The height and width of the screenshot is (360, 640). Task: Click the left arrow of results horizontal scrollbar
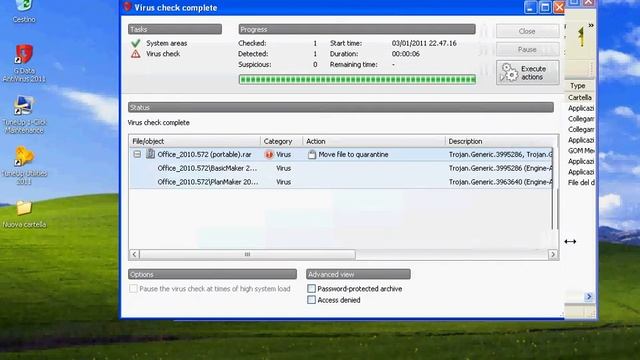coord(134,254)
